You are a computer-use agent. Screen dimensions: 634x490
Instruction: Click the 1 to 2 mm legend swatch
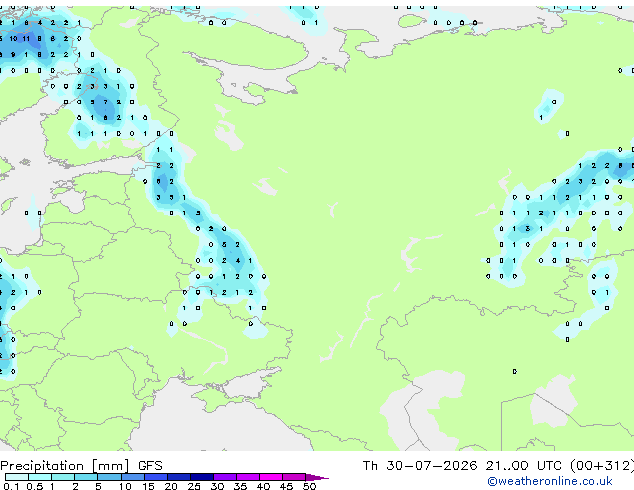(x=63, y=477)
